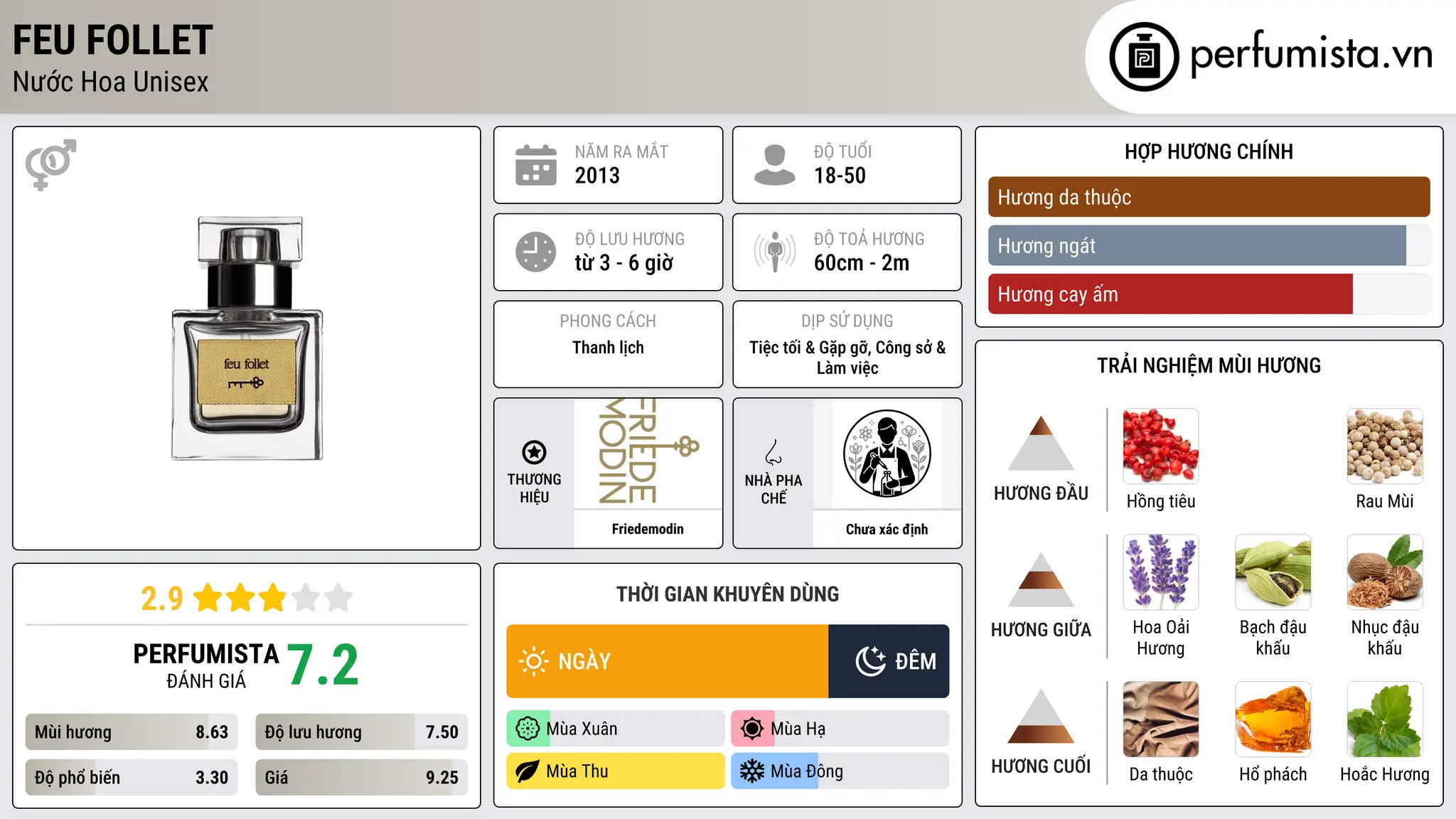Click the longevity value từ 3 - 6 giờ
Viewport: 1456px width, 819px height.
[623, 263]
